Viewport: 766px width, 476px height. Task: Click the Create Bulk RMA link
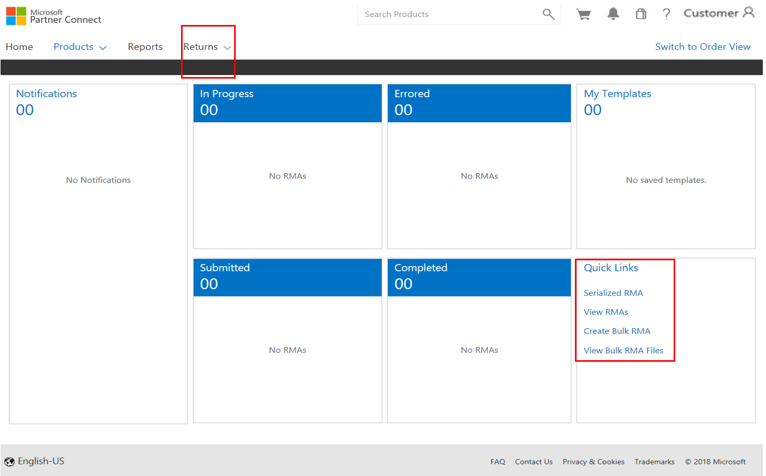(617, 331)
